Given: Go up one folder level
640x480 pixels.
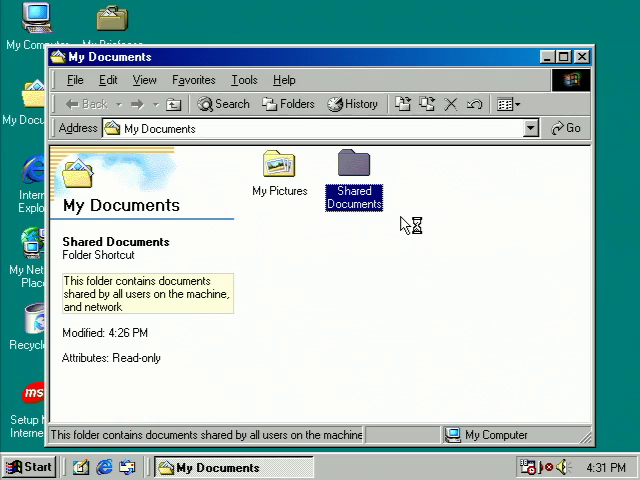Looking at the screenshot, I should [173, 104].
